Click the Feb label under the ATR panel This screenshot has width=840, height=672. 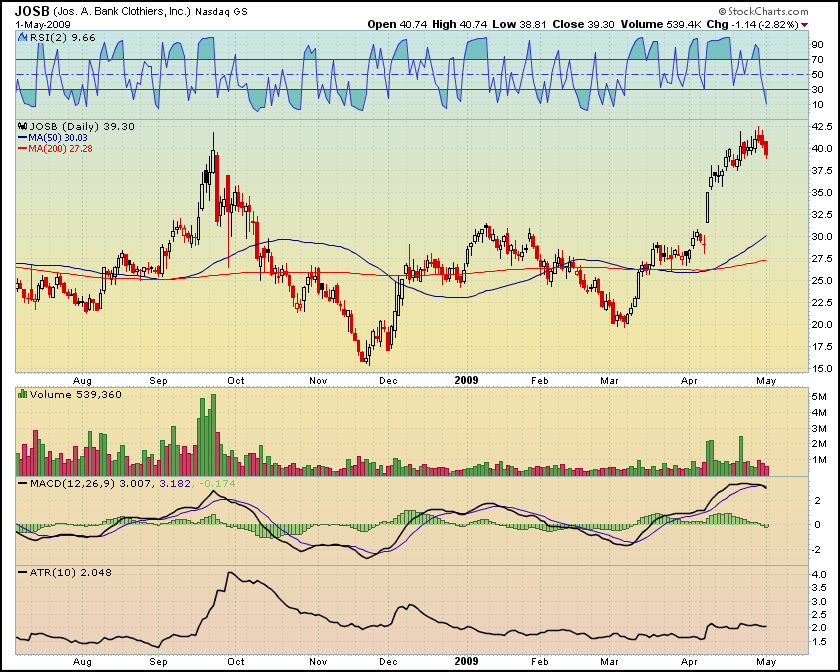tap(540, 661)
